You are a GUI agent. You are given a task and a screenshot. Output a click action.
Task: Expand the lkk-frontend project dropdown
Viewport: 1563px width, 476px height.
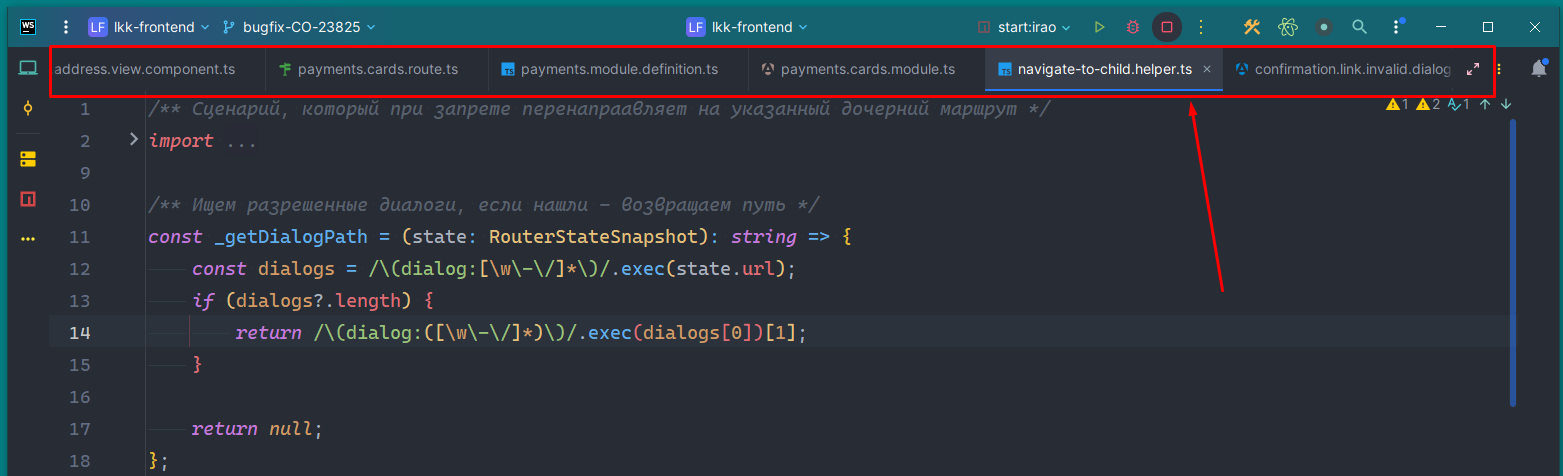(149, 27)
